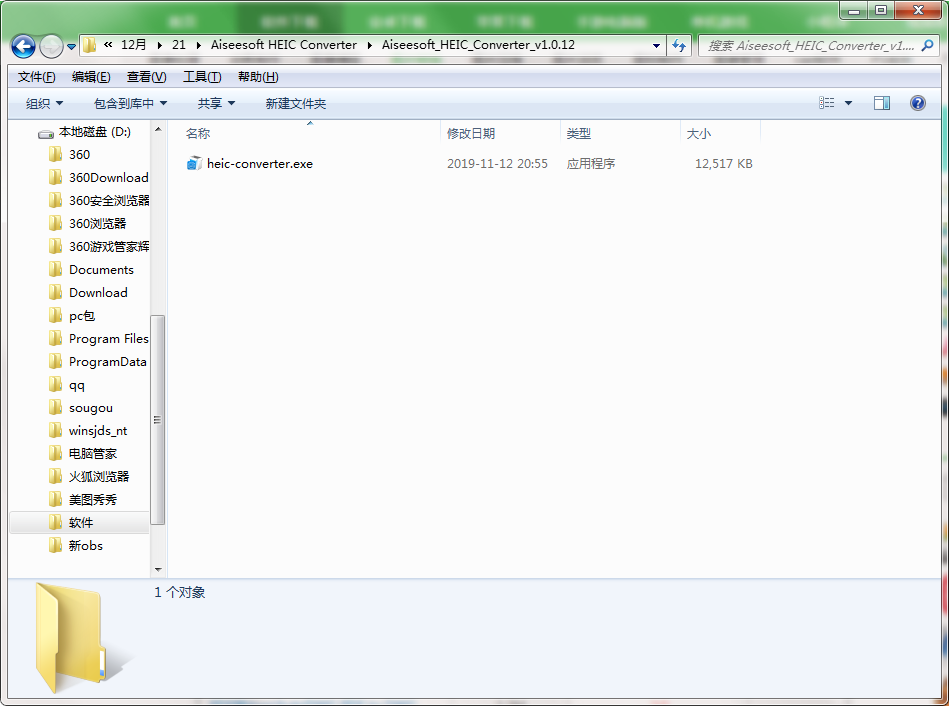Open more view options arrow
949x706 pixels.
coord(848,103)
